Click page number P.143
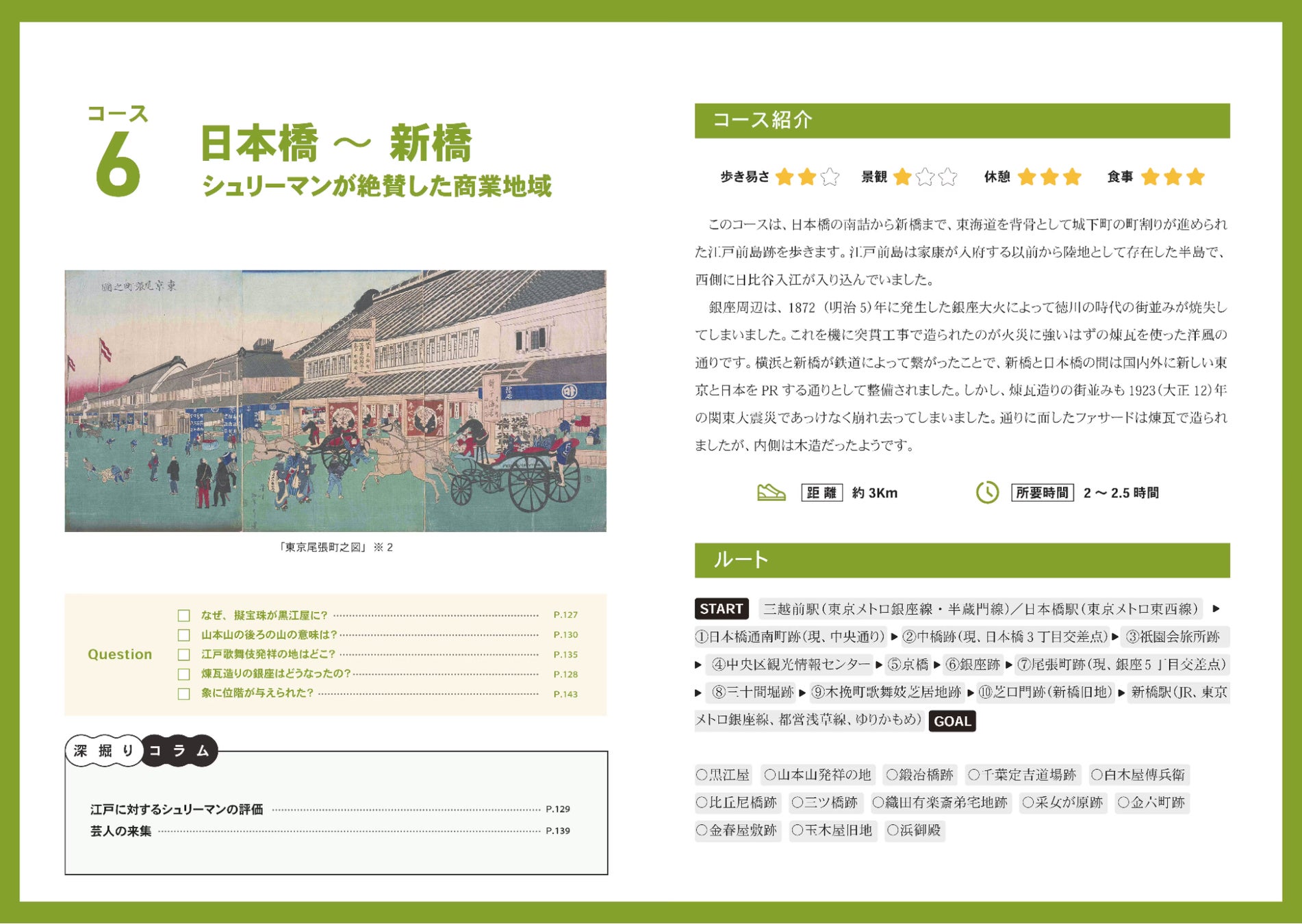The image size is (1302, 924). 565,694
